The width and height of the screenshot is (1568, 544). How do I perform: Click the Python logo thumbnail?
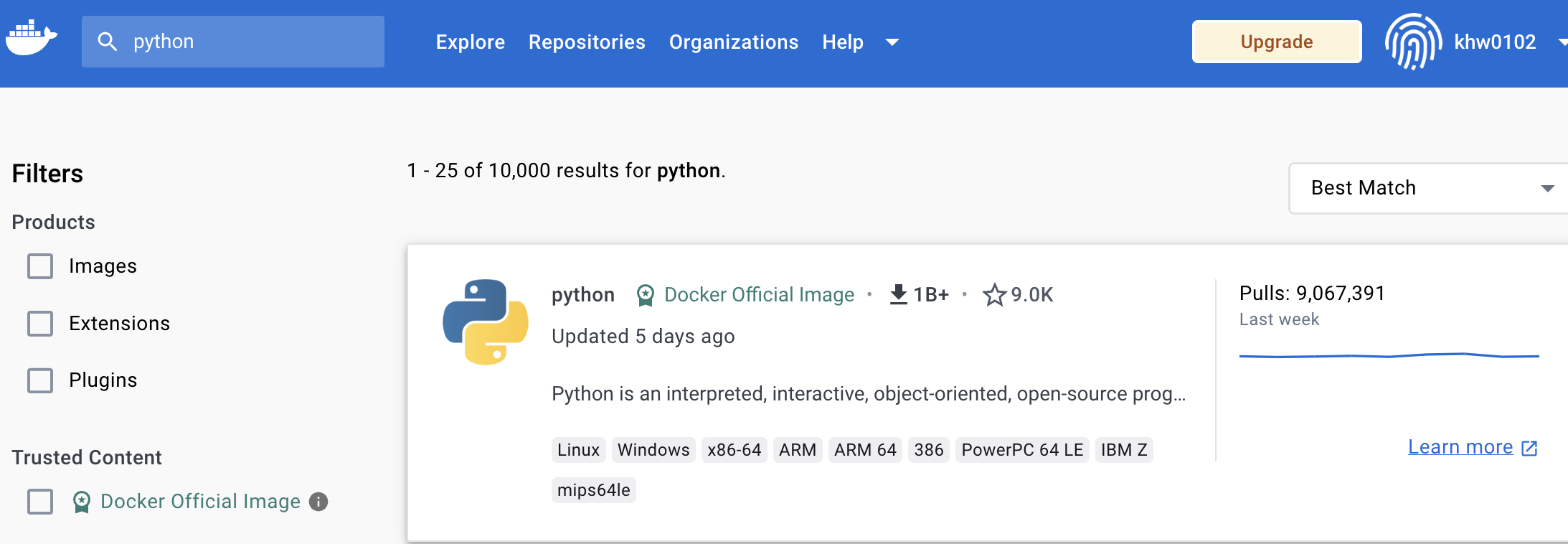(486, 322)
